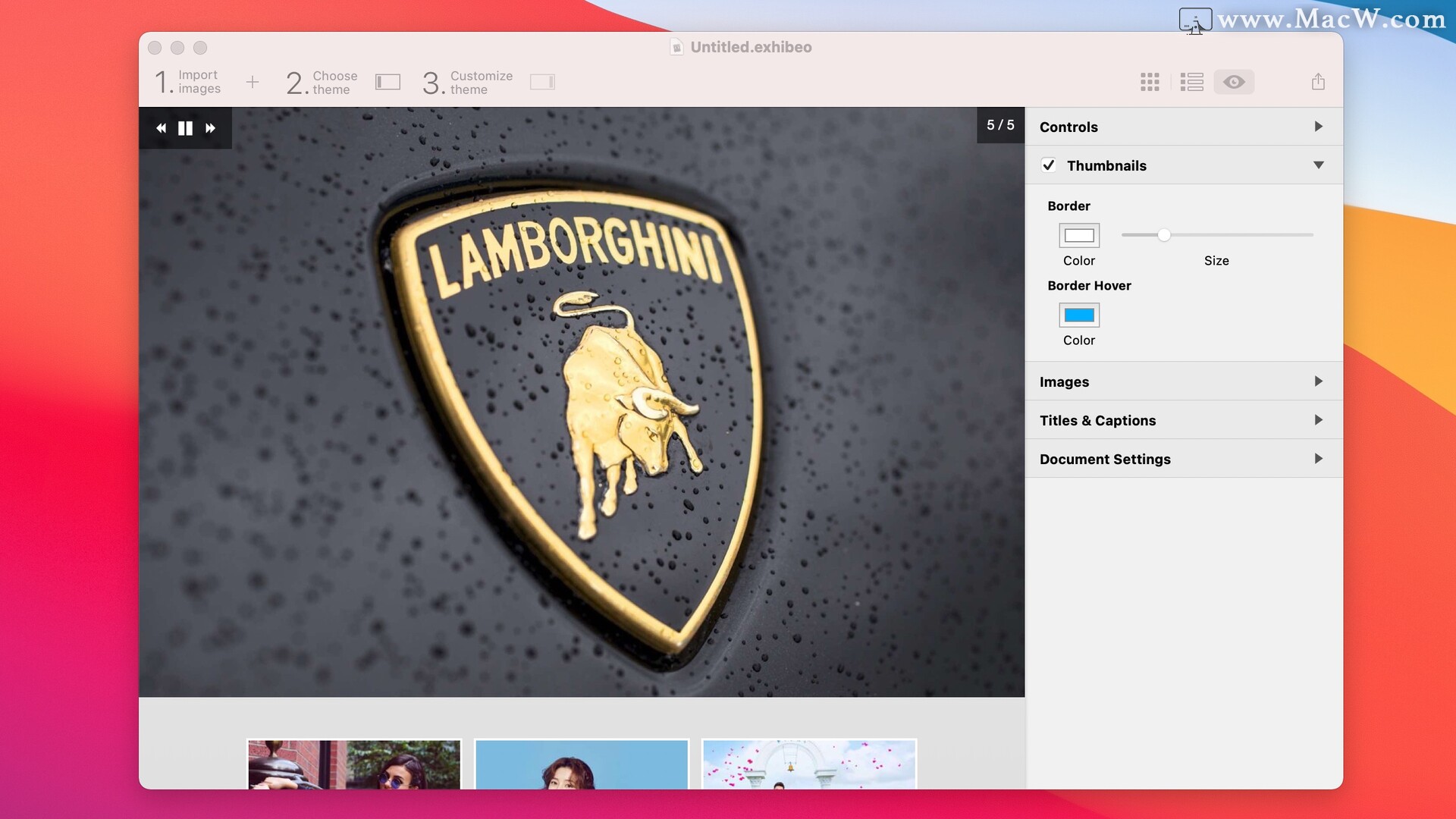The width and height of the screenshot is (1456, 819).
Task: Go to the previous slideshow image
Action: tap(161, 128)
